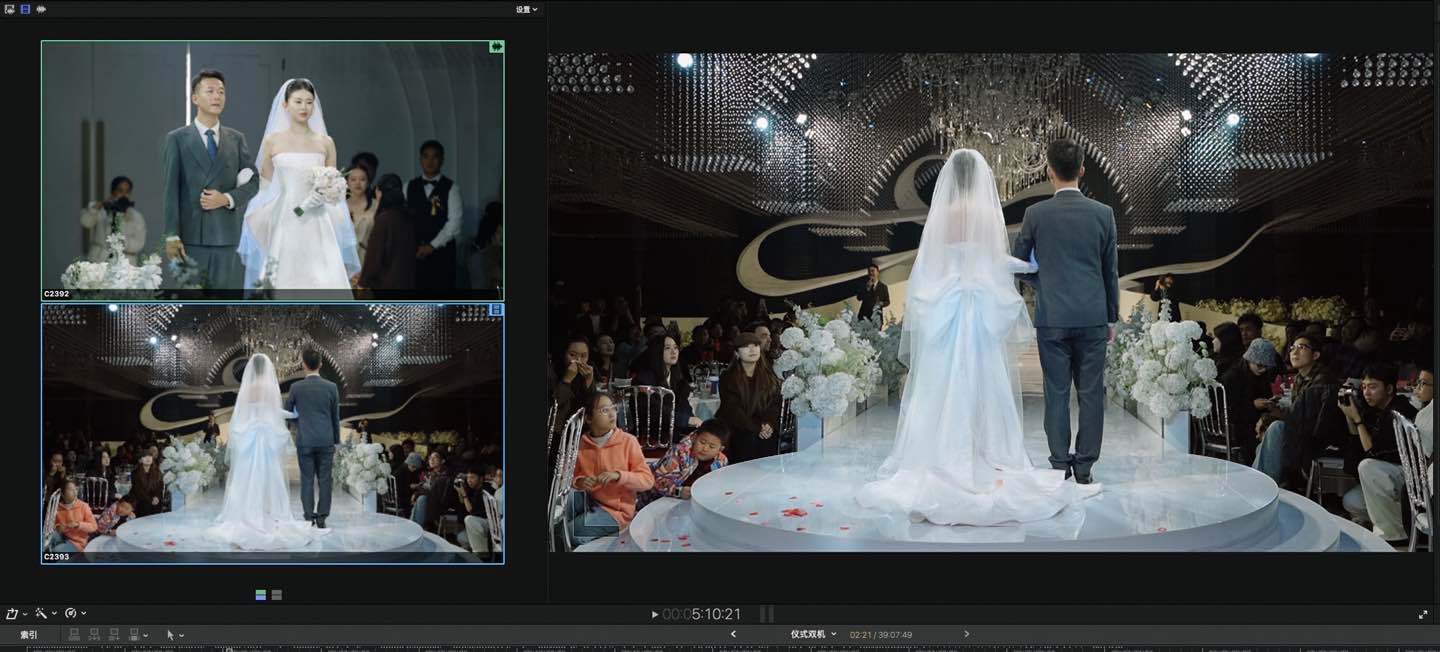This screenshot has width=1440, height=652.
Task: Enable audio-only switching mode
Action: click(41, 9)
